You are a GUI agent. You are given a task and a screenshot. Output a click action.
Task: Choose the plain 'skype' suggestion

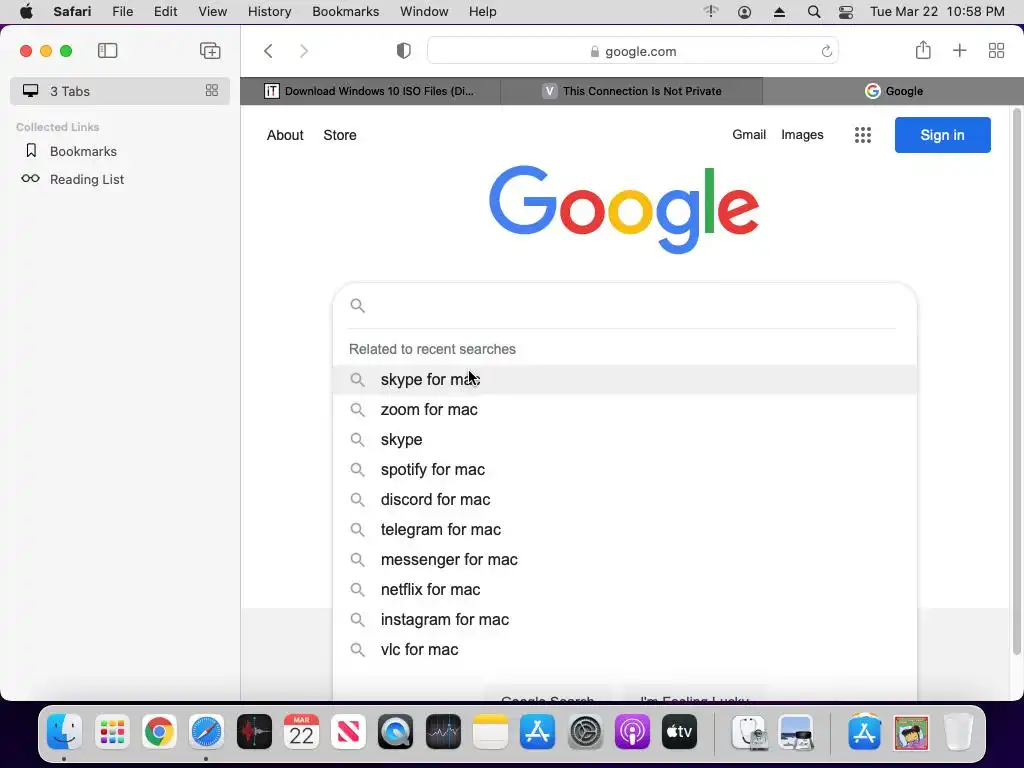click(x=625, y=440)
